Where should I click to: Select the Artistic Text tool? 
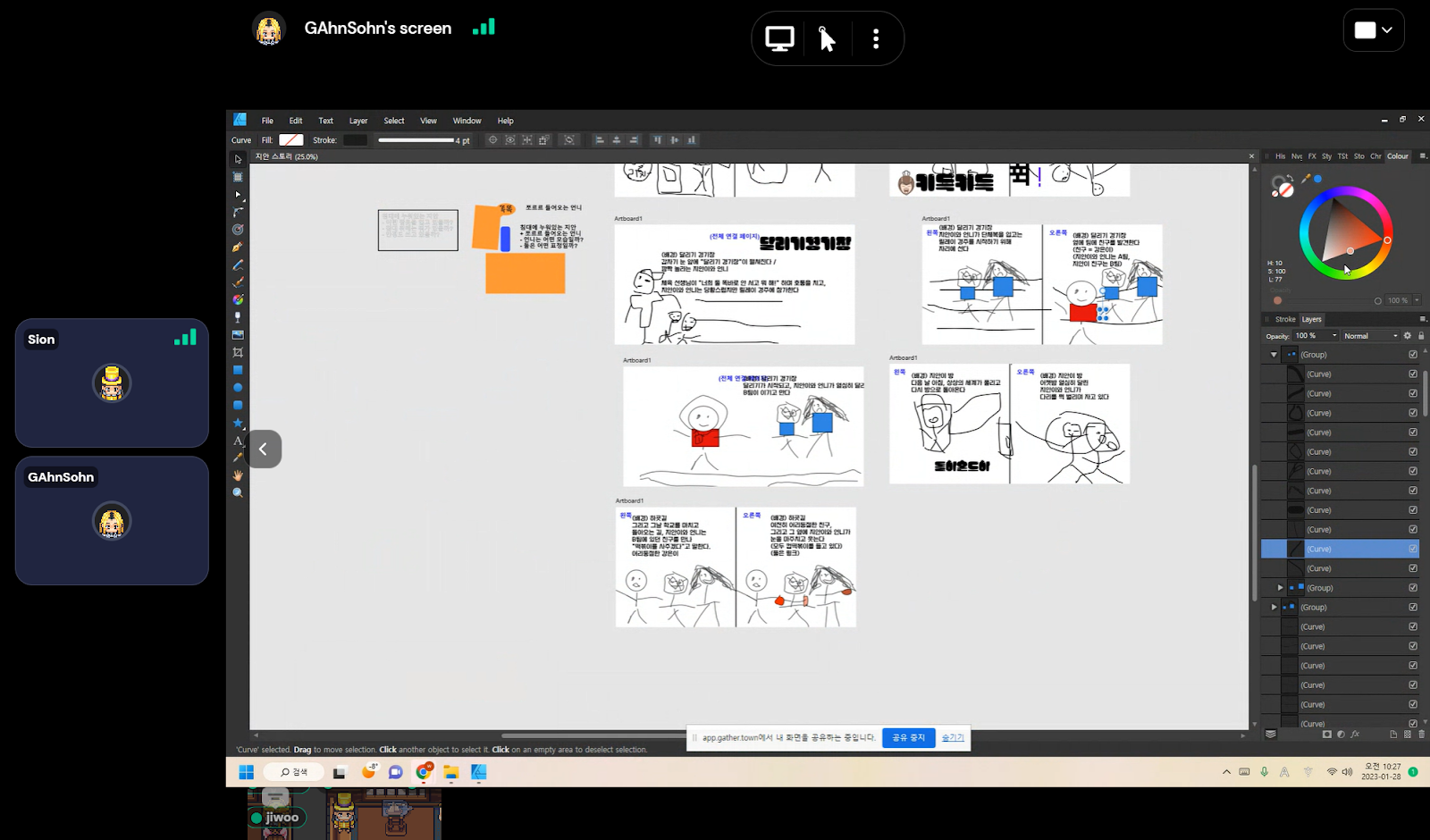point(238,441)
